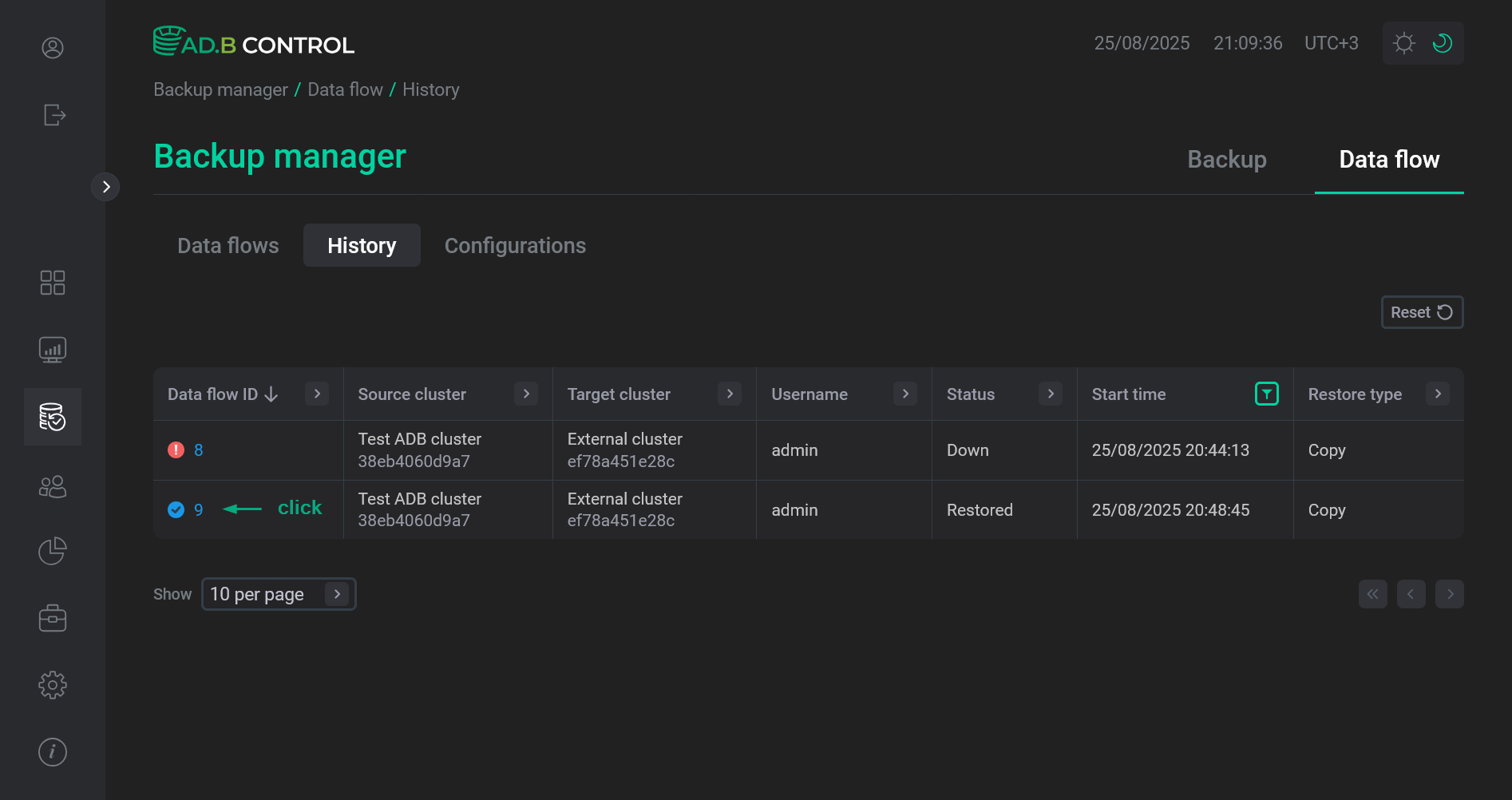Click the 'Backup manager' breadcrumb link
1512x800 pixels.
(220, 89)
